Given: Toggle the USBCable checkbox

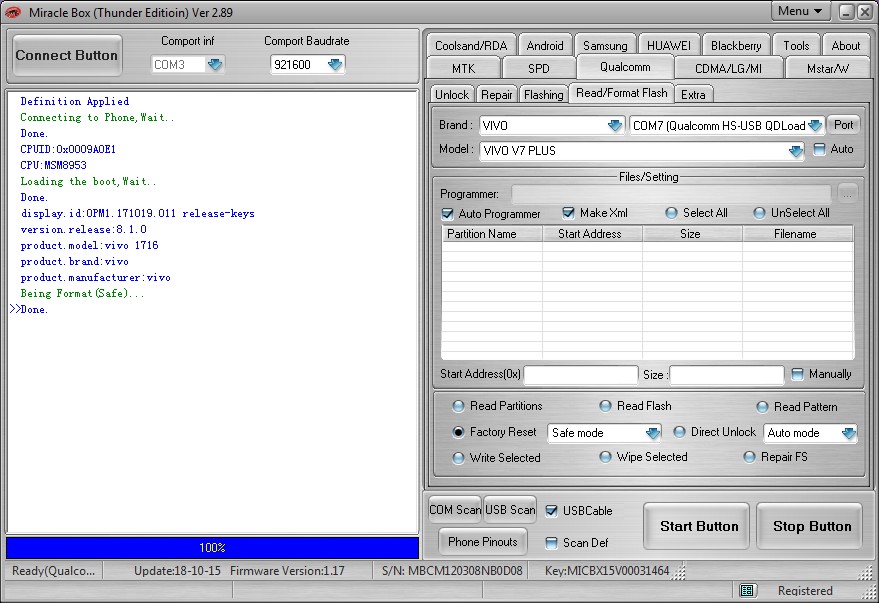Looking at the screenshot, I should [x=552, y=511].
